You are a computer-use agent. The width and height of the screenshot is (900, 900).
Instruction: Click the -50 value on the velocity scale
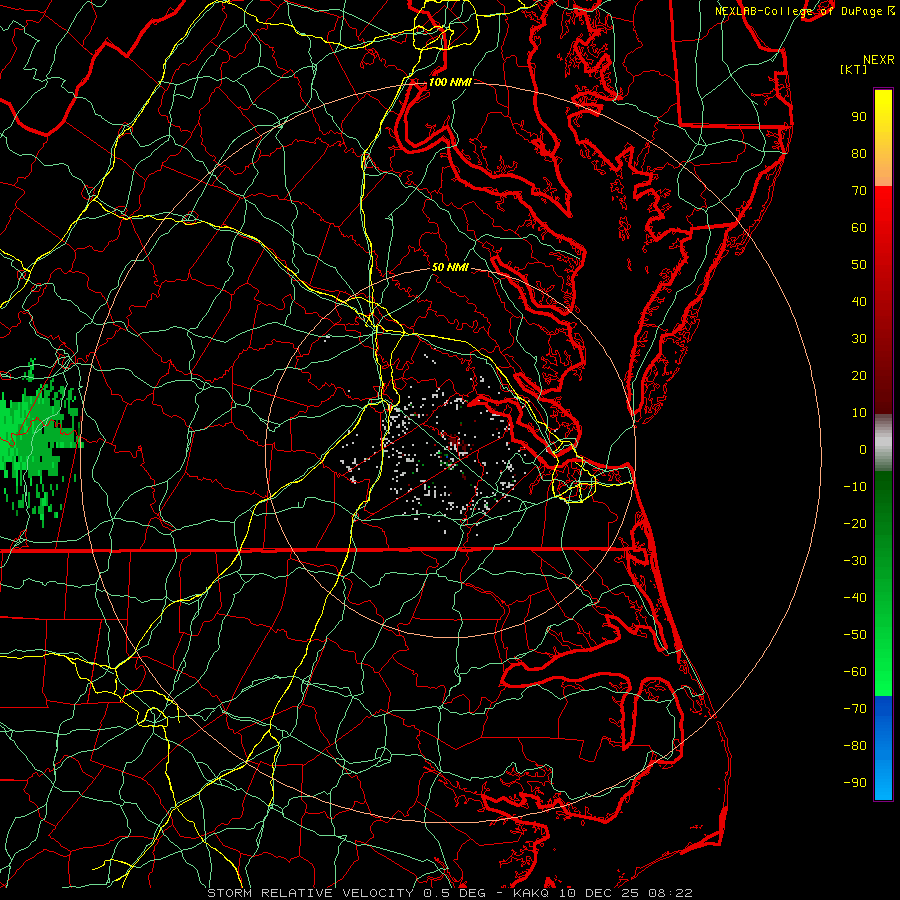(x=855, y=635)
